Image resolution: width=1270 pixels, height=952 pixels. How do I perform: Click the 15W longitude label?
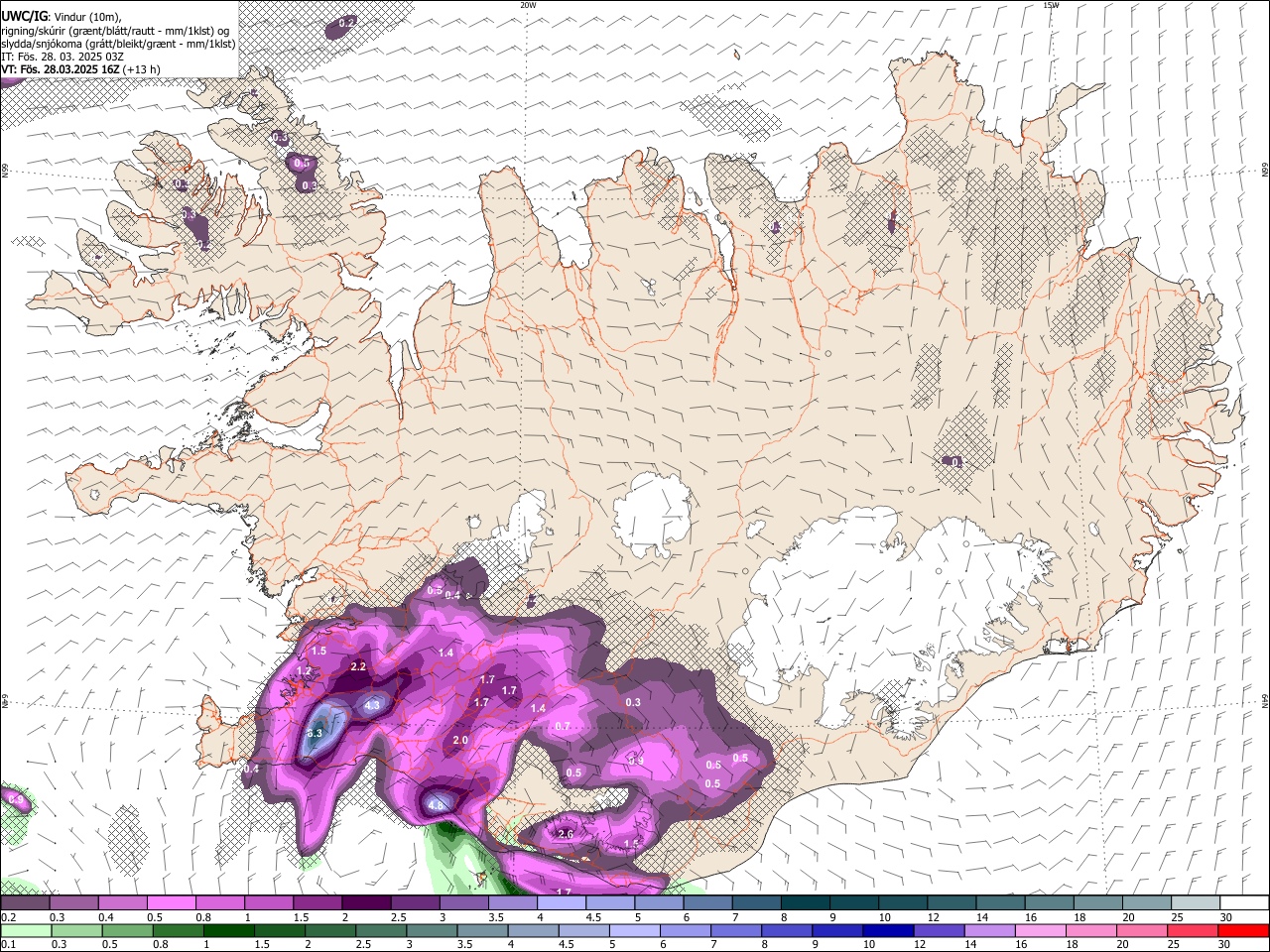(1051, 5)
